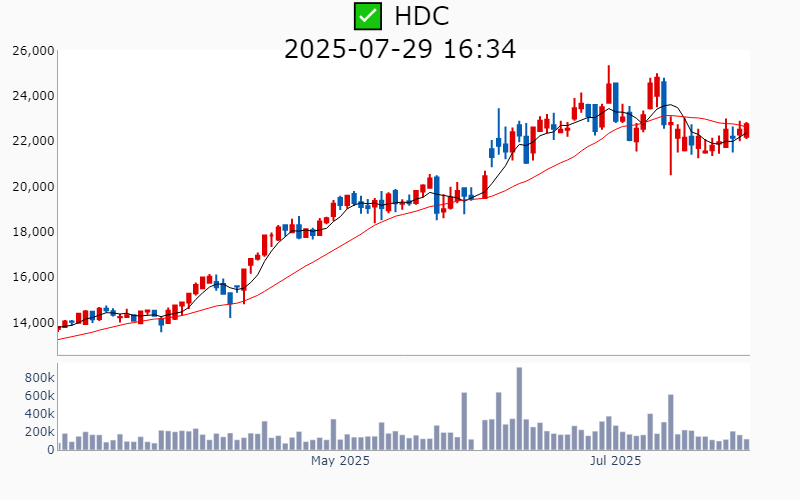800x500 pixels.
Task: Click the 0 volume axis label
Action: 51,450
